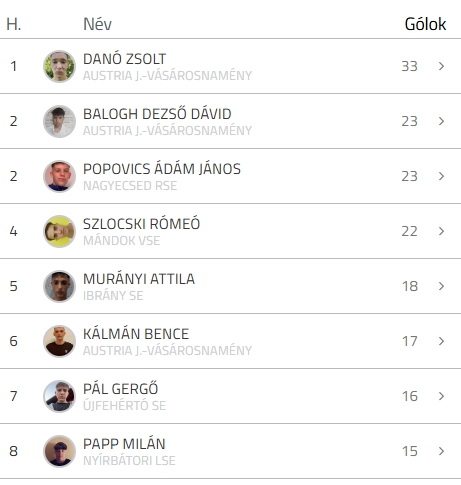Expand Papp Milán row chevron
461x485 pixels.
click(441, 451)
